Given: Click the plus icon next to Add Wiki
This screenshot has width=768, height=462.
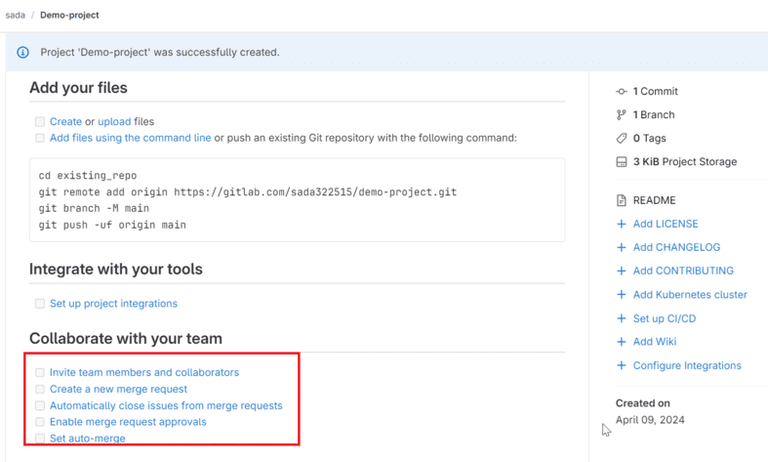Looking at the screenshot, I should coord(621,341).
